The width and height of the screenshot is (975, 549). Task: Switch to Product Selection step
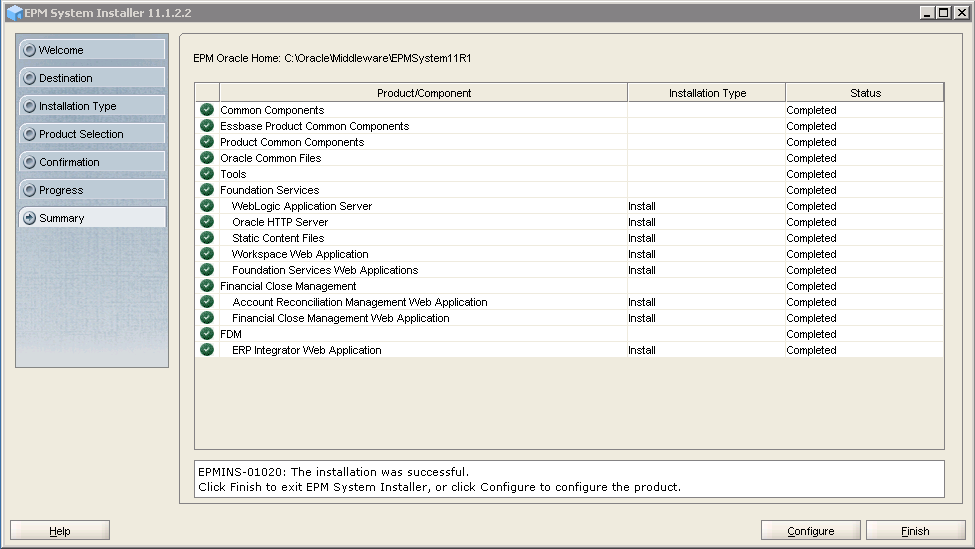coord(92,134)
